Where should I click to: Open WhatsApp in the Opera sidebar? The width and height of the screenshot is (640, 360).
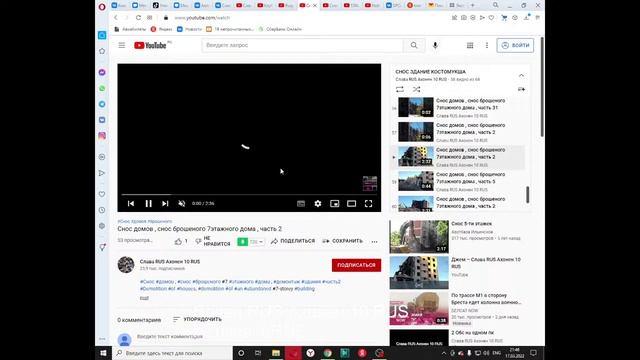(x=102, y=88)
